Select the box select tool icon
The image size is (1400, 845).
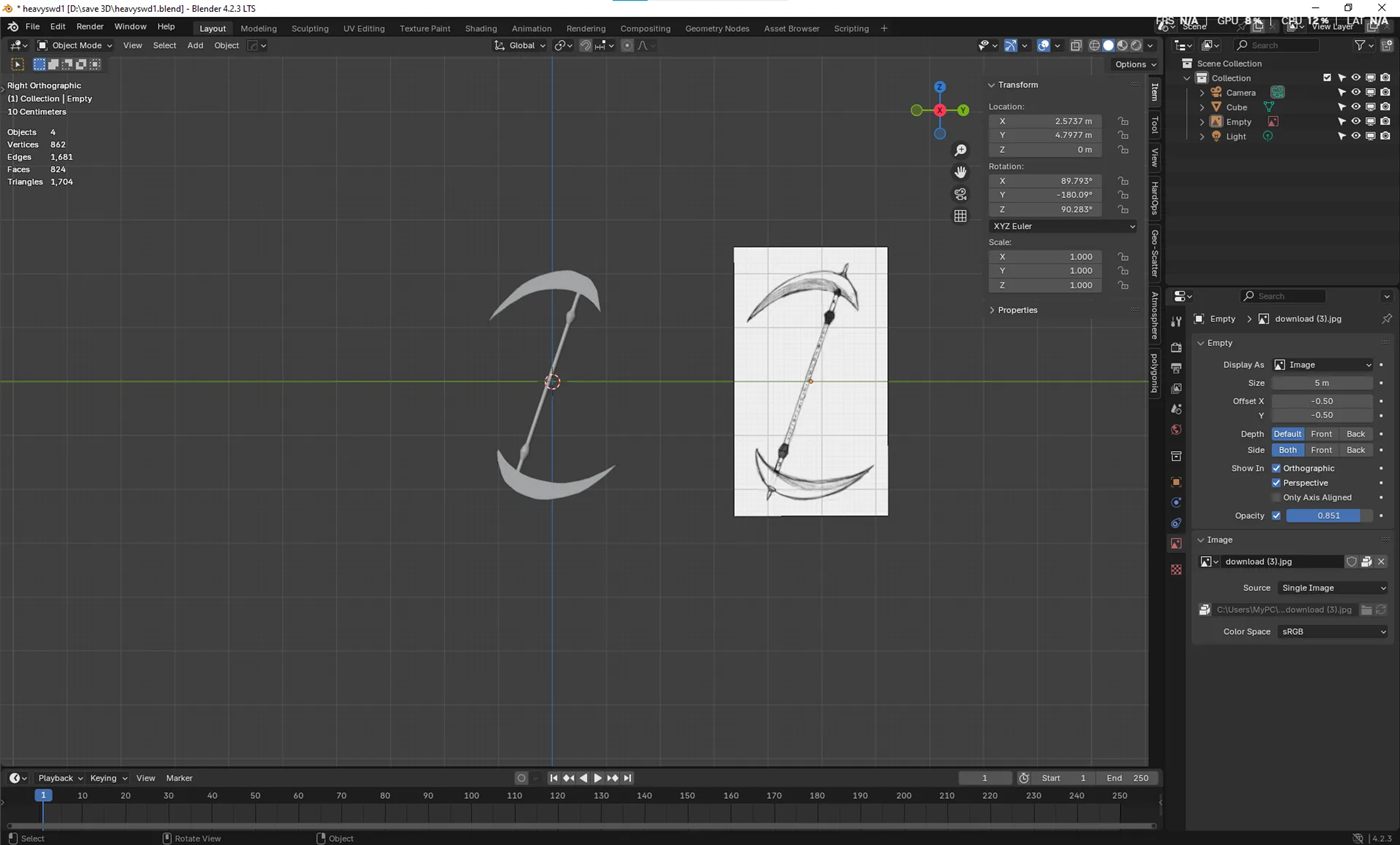pyautogui.click(x=40, y=64)
